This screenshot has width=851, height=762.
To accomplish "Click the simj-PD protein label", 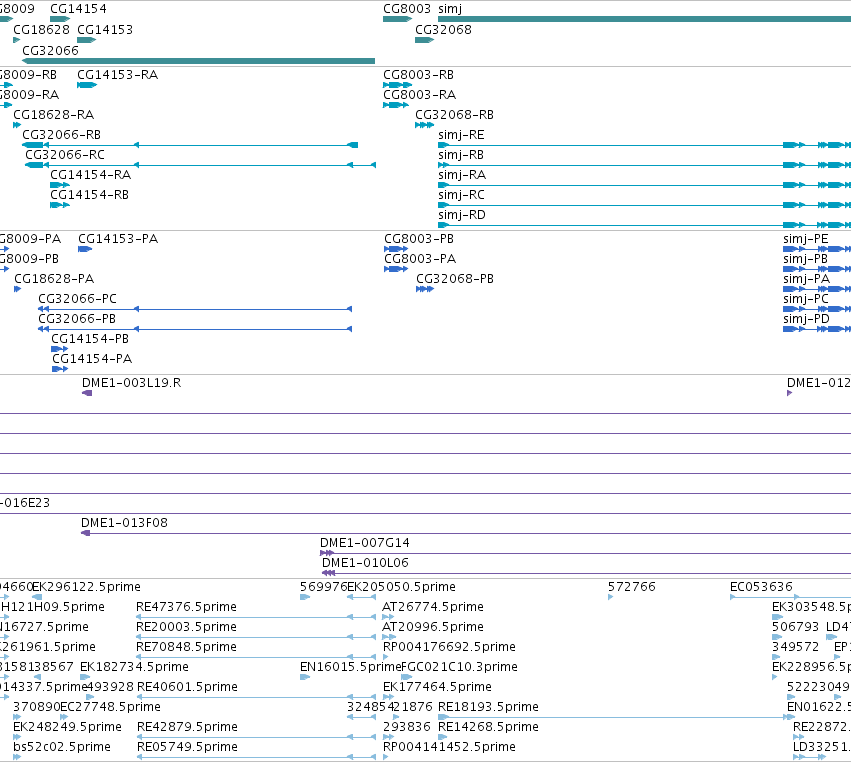I will pos(806,319).
